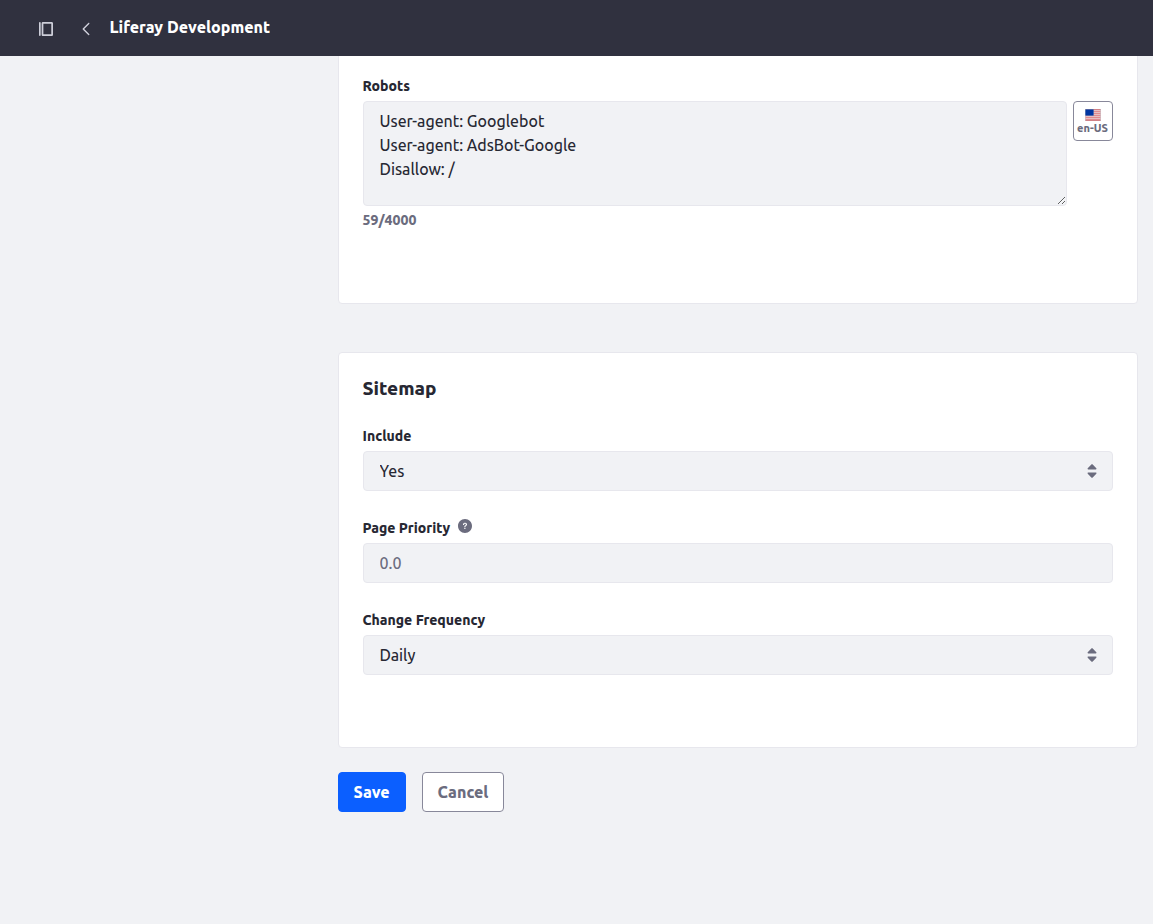1153x924 pixels.
Task: Click the Include field label
Action: coord(387,436)
